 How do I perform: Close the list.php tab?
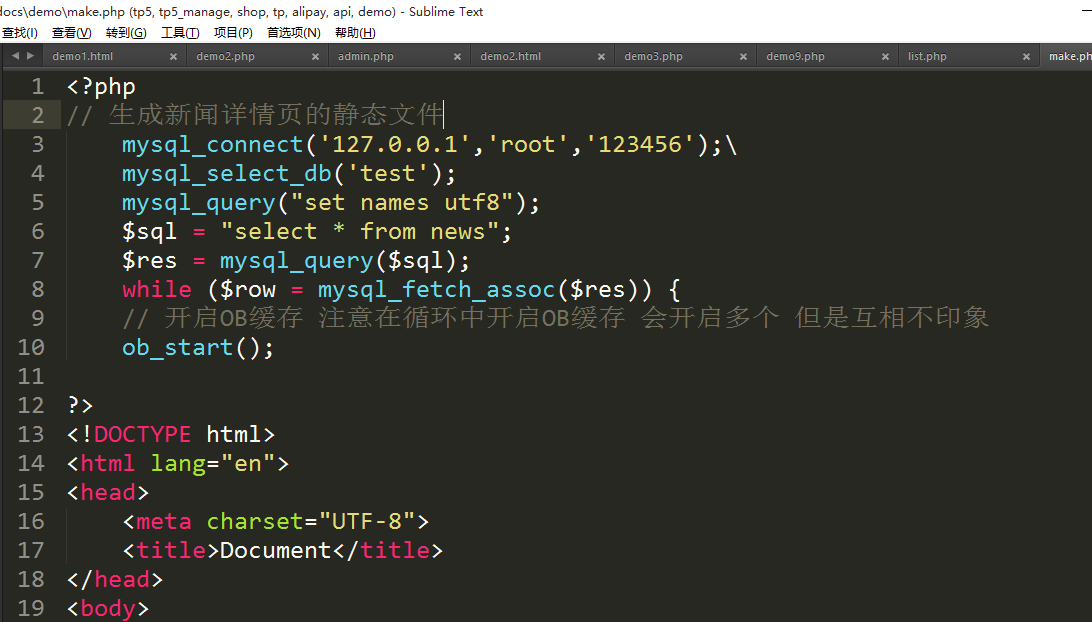click(x=1027, y=57)
